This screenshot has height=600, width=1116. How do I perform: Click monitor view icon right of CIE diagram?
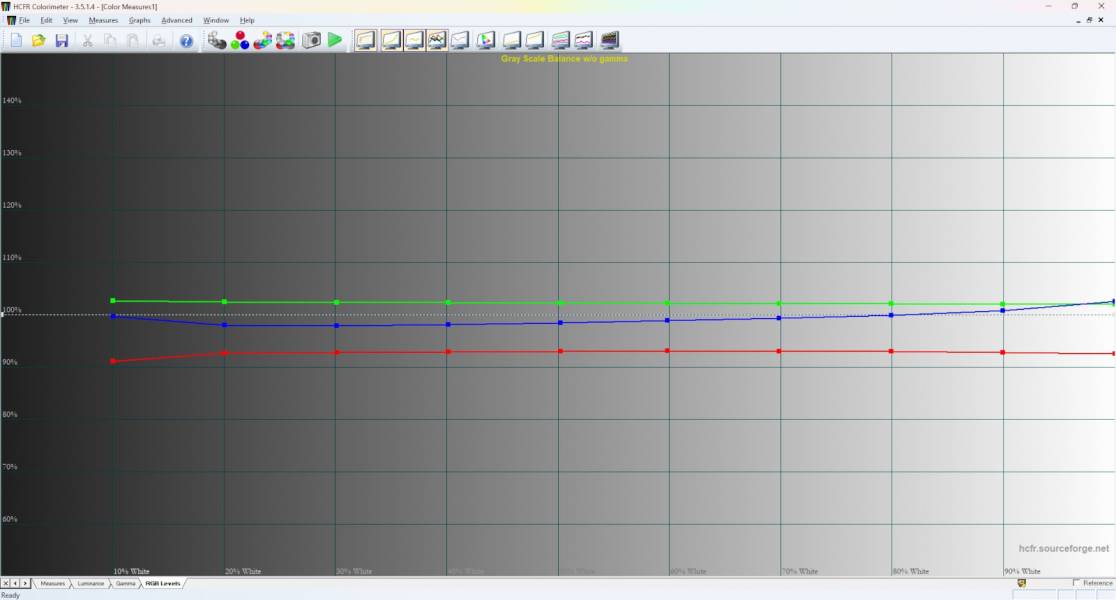pyautogui.click(x=512, y=41)
